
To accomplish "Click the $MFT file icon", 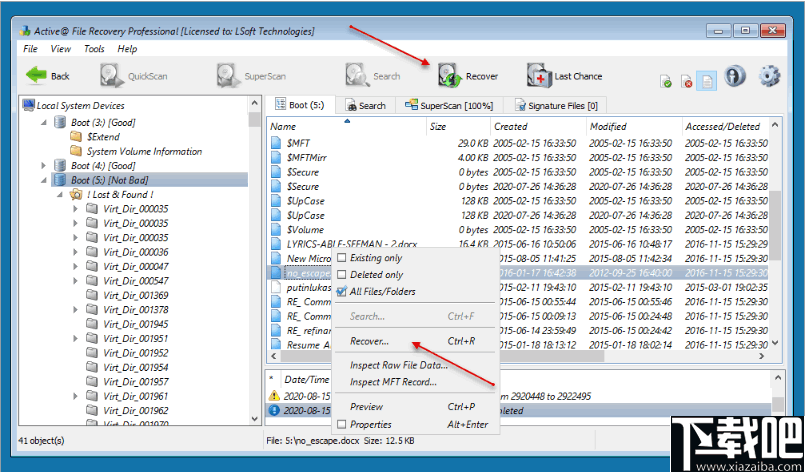I will (277, 143).
